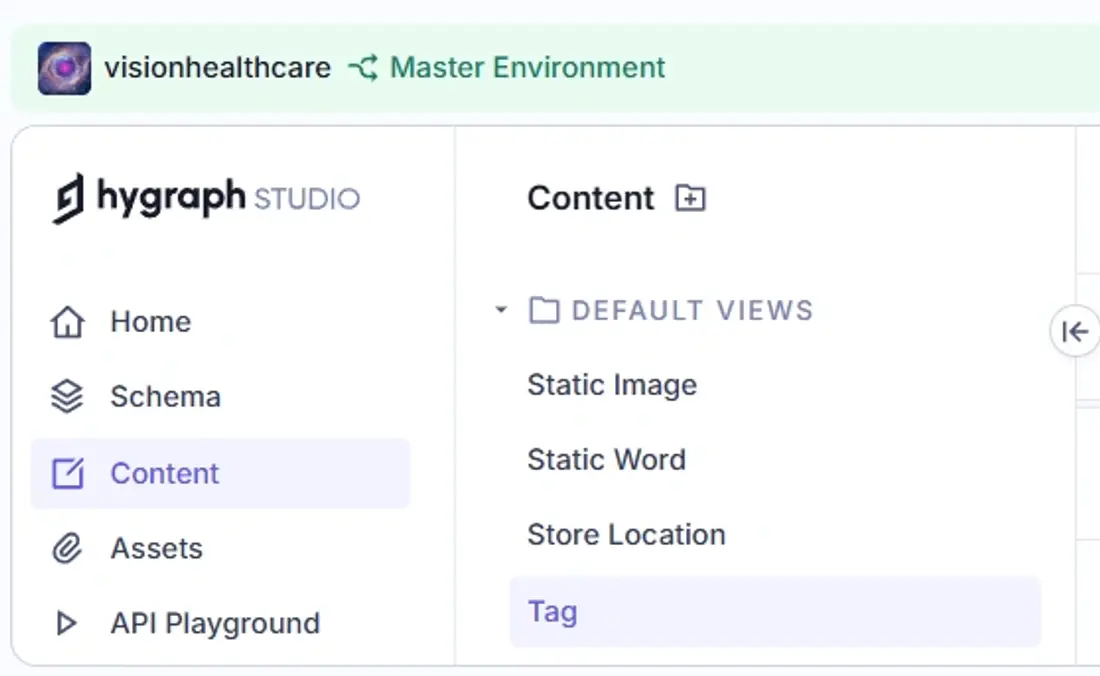Select Content in the sidebar

[220, 473]
